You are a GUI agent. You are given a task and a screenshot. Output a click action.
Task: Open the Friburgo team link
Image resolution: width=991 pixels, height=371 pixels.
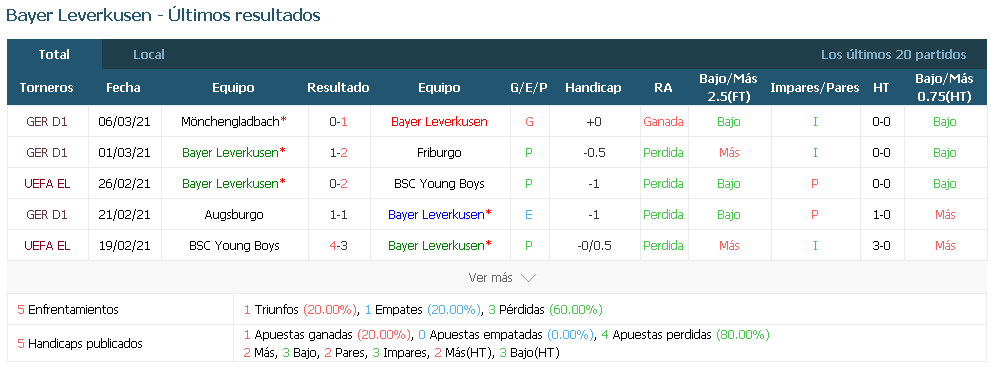(x=439, y=152)
